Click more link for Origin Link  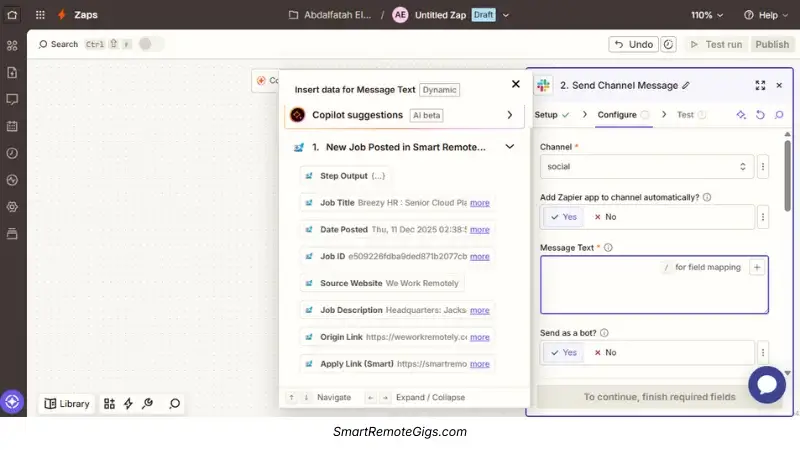pyautogui.click(x=480, y=337)
